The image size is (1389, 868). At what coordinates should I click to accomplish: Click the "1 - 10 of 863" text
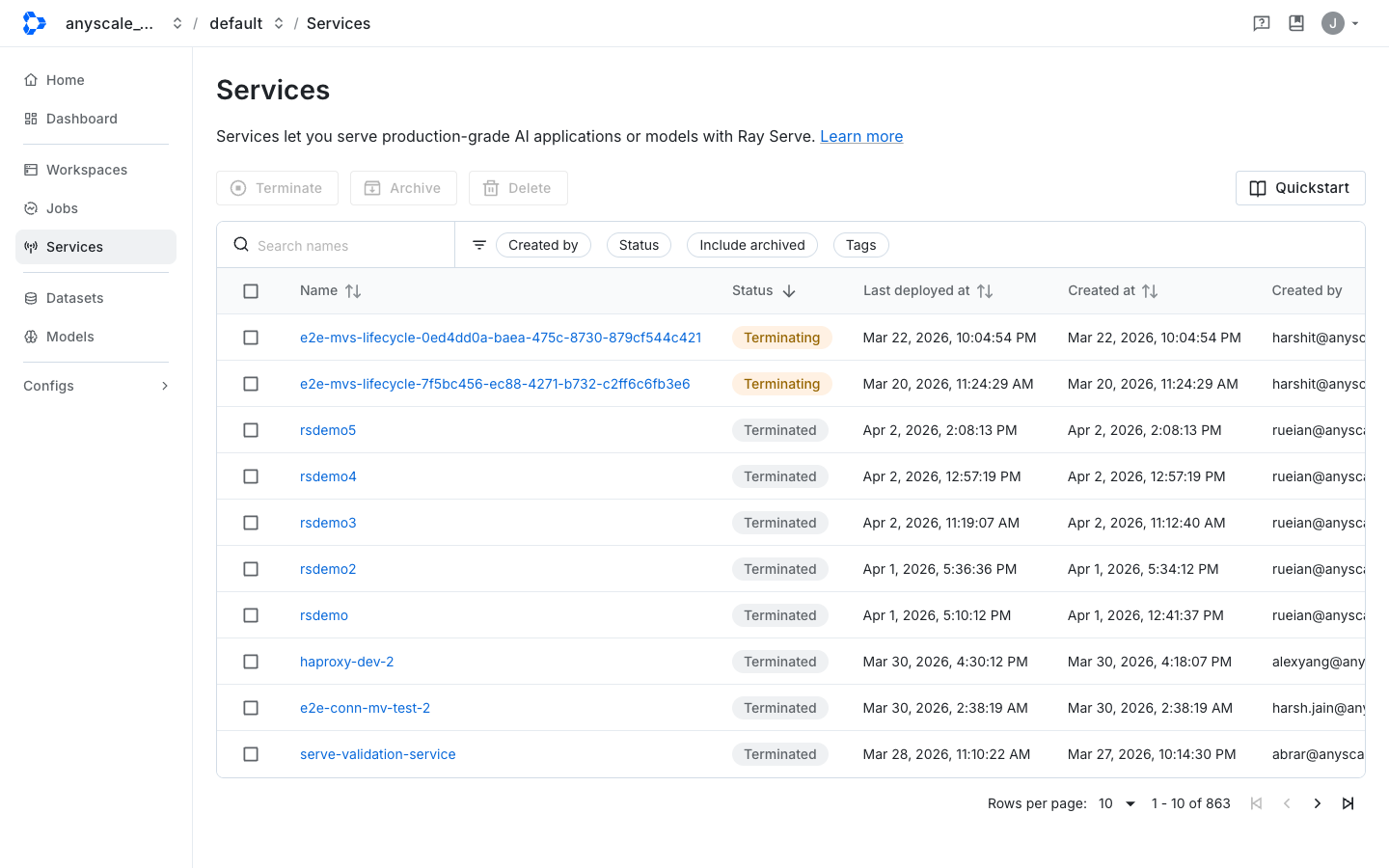[x=1191, y=803]
